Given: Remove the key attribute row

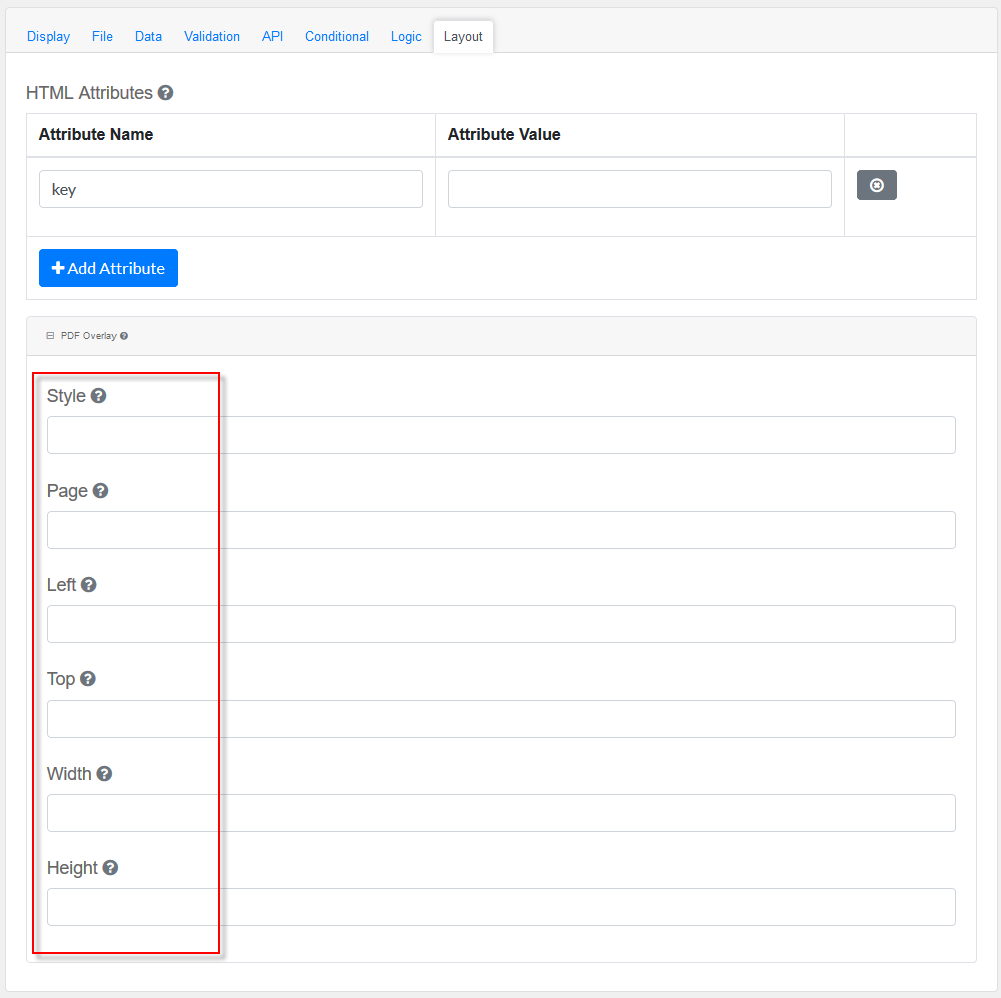Looking at the screenshot, I should [876, 185].
